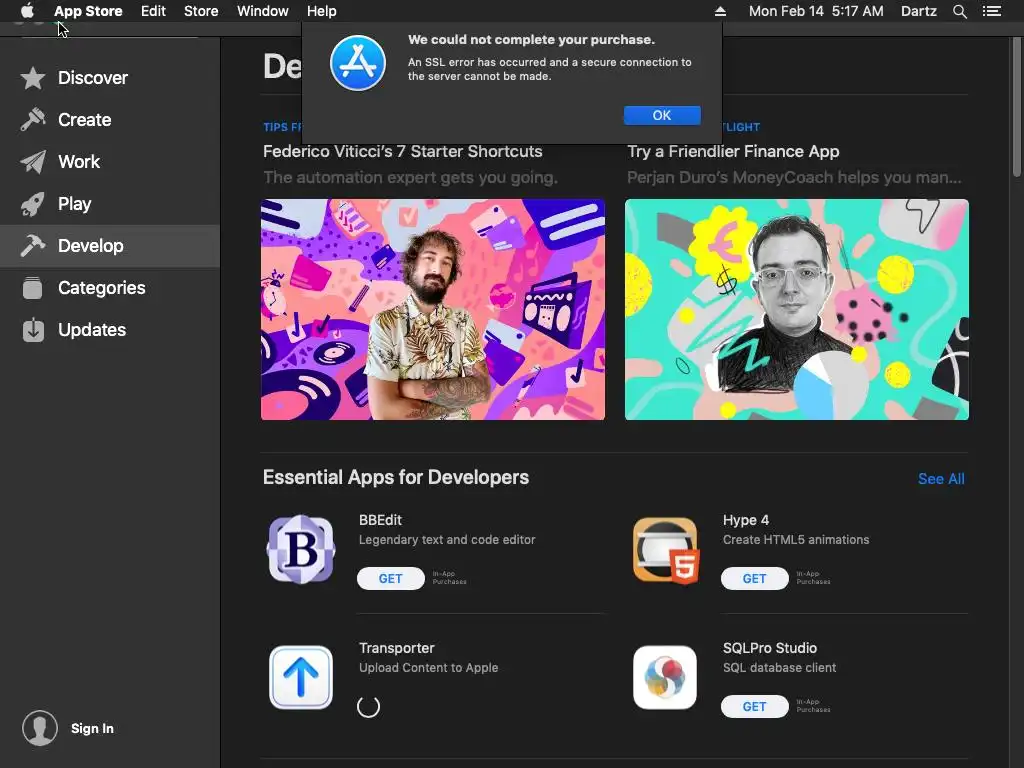The image size is (1024, 768).
Task: Open the SQLPro Studio app title
Action: [769, 648]
